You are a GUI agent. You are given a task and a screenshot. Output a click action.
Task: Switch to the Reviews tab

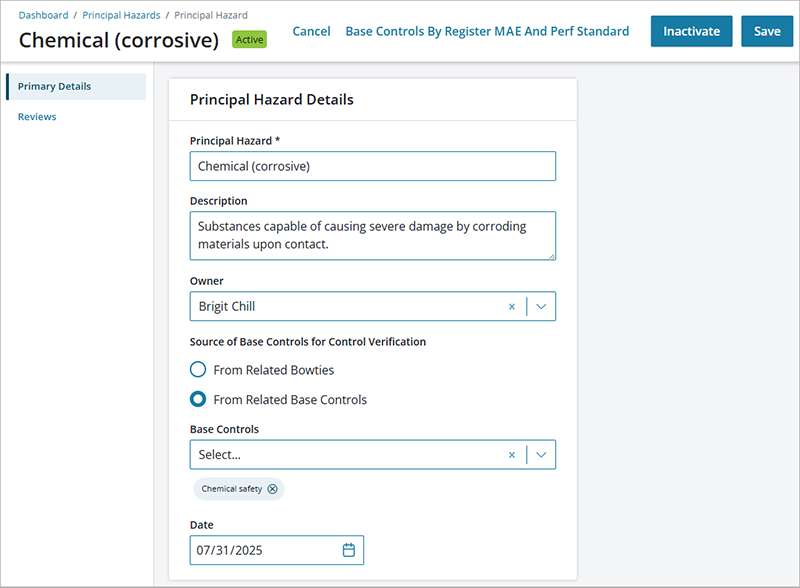37,116
